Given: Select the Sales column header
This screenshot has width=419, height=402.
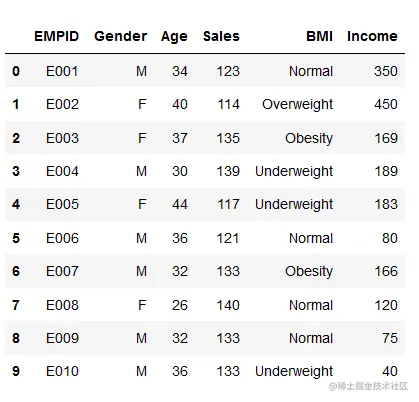Looking at the screenshot, I should [221, 36].
